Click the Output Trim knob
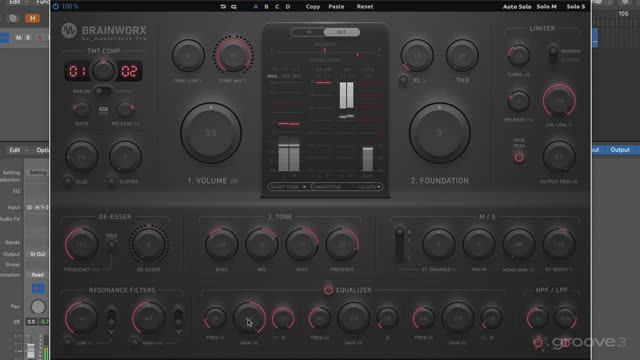640x360 pixels. click(559, 157)
